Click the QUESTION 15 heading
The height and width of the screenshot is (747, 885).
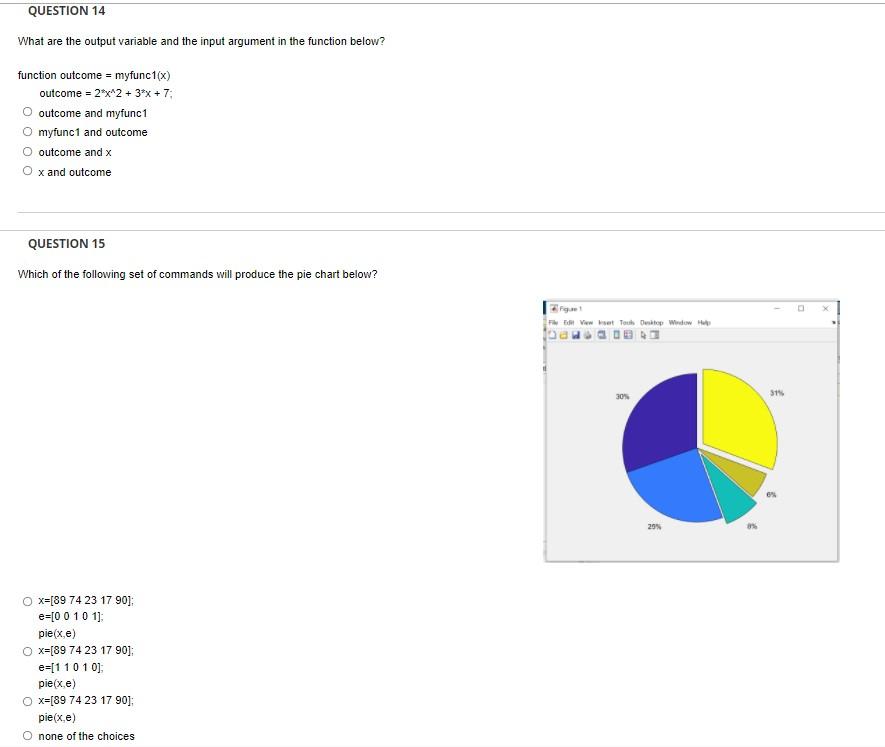[x=67, y=243]
